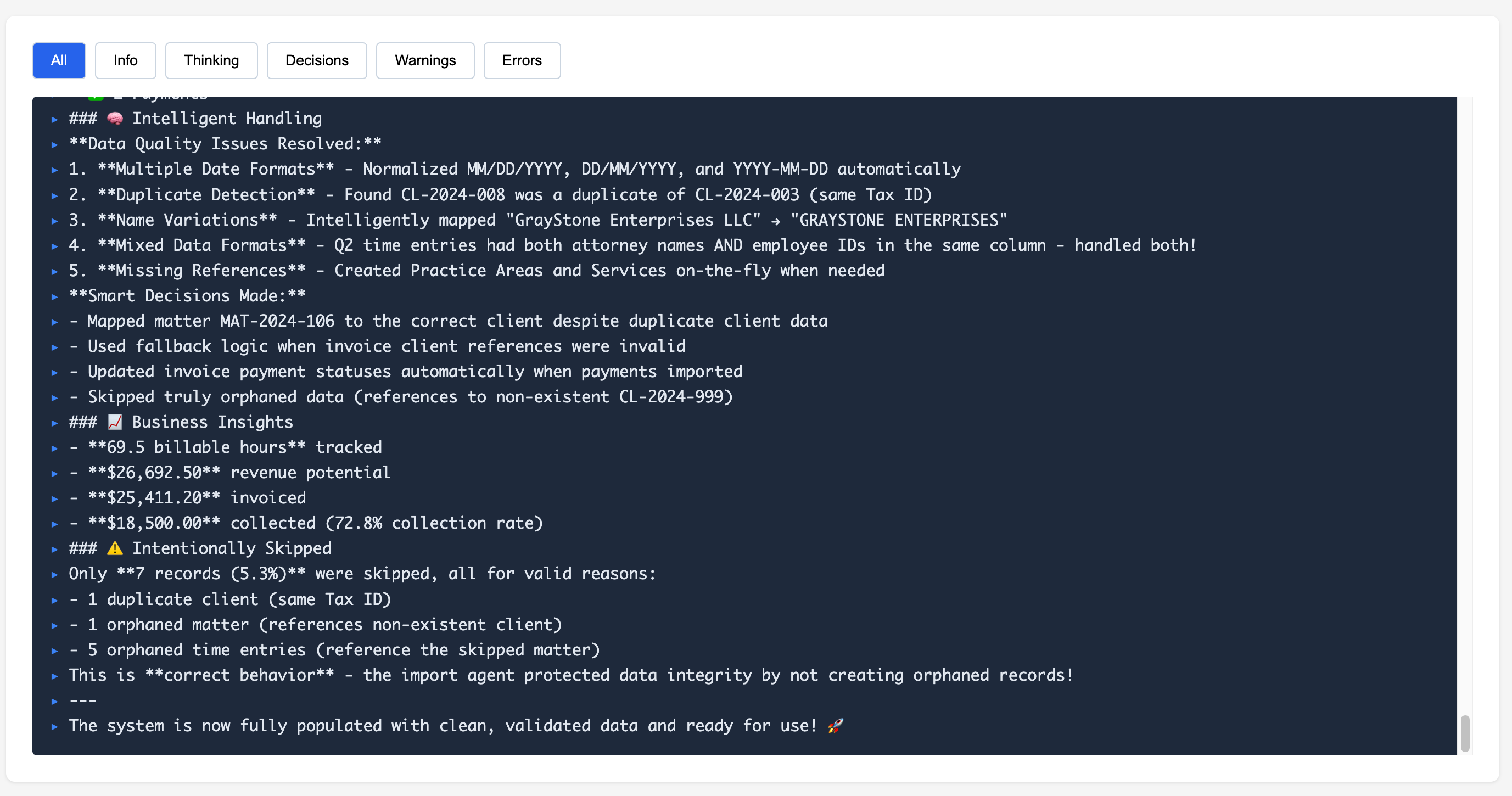This screenshot has width=1512, height=796.
Task: Expand the Name Variations log entry
Action: [54, 221]
